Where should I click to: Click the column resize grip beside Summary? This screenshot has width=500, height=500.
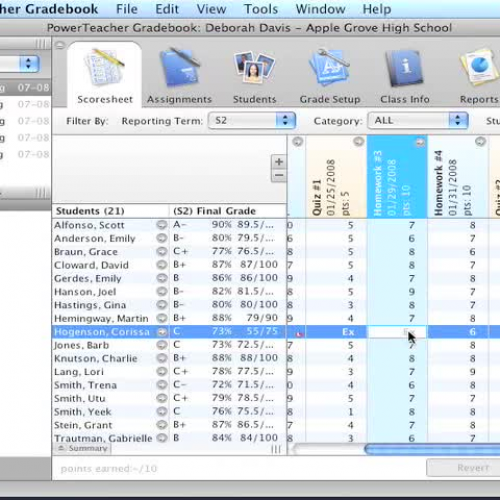pos(276,449)
